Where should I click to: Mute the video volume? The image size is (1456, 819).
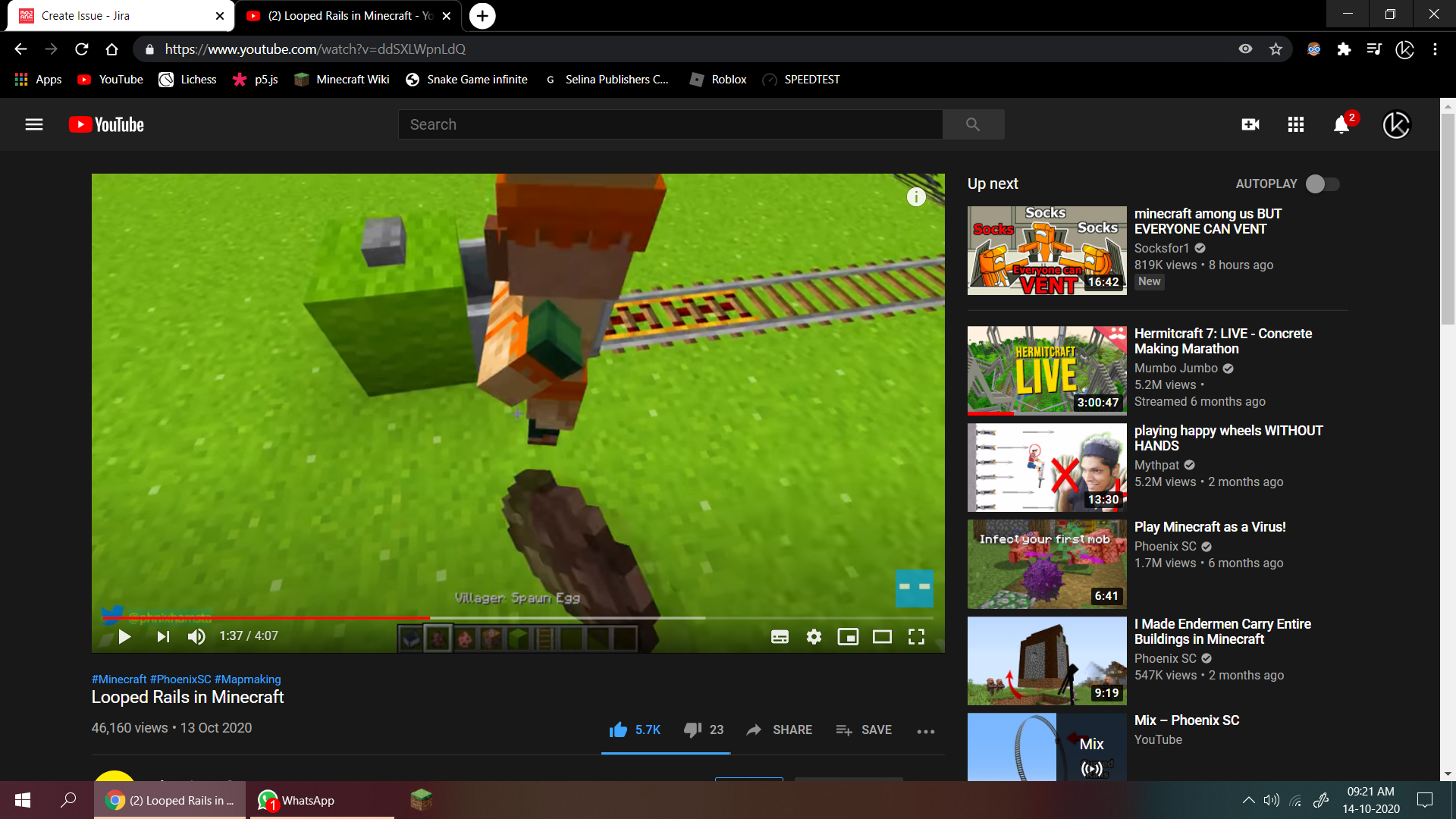(x=196, y=637)
